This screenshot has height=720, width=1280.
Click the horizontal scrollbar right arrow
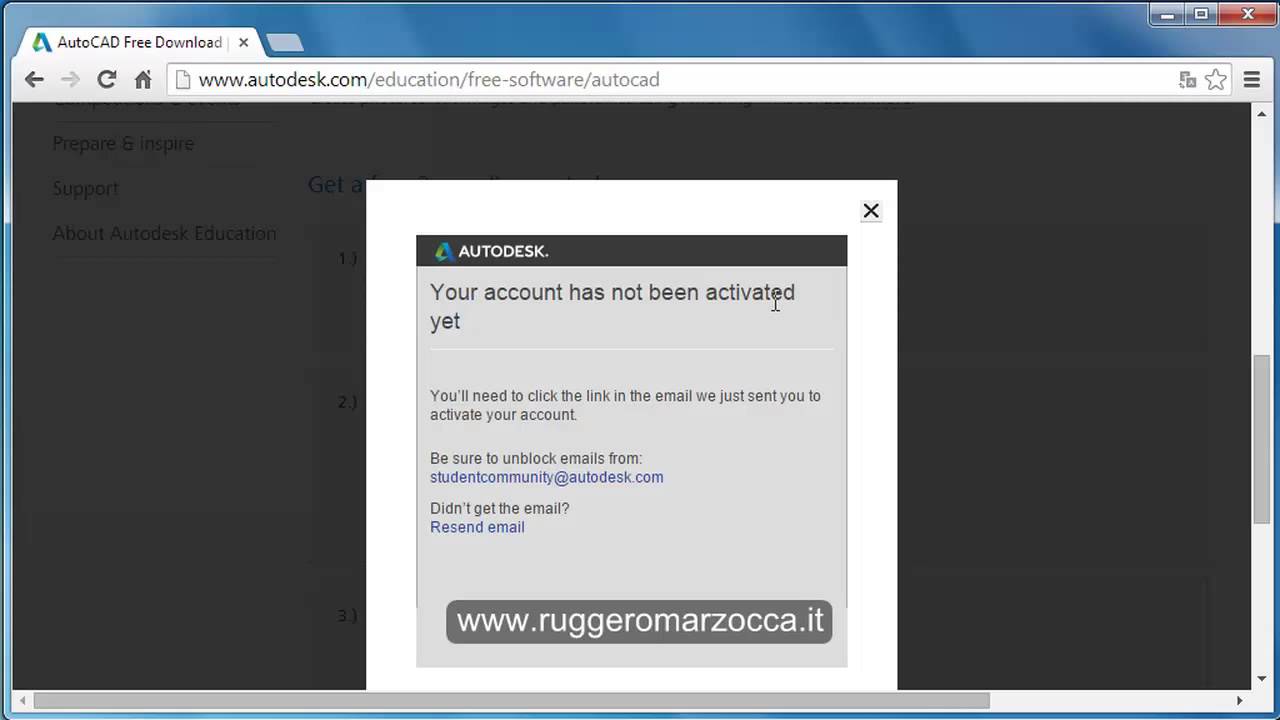pos(1239,700)
